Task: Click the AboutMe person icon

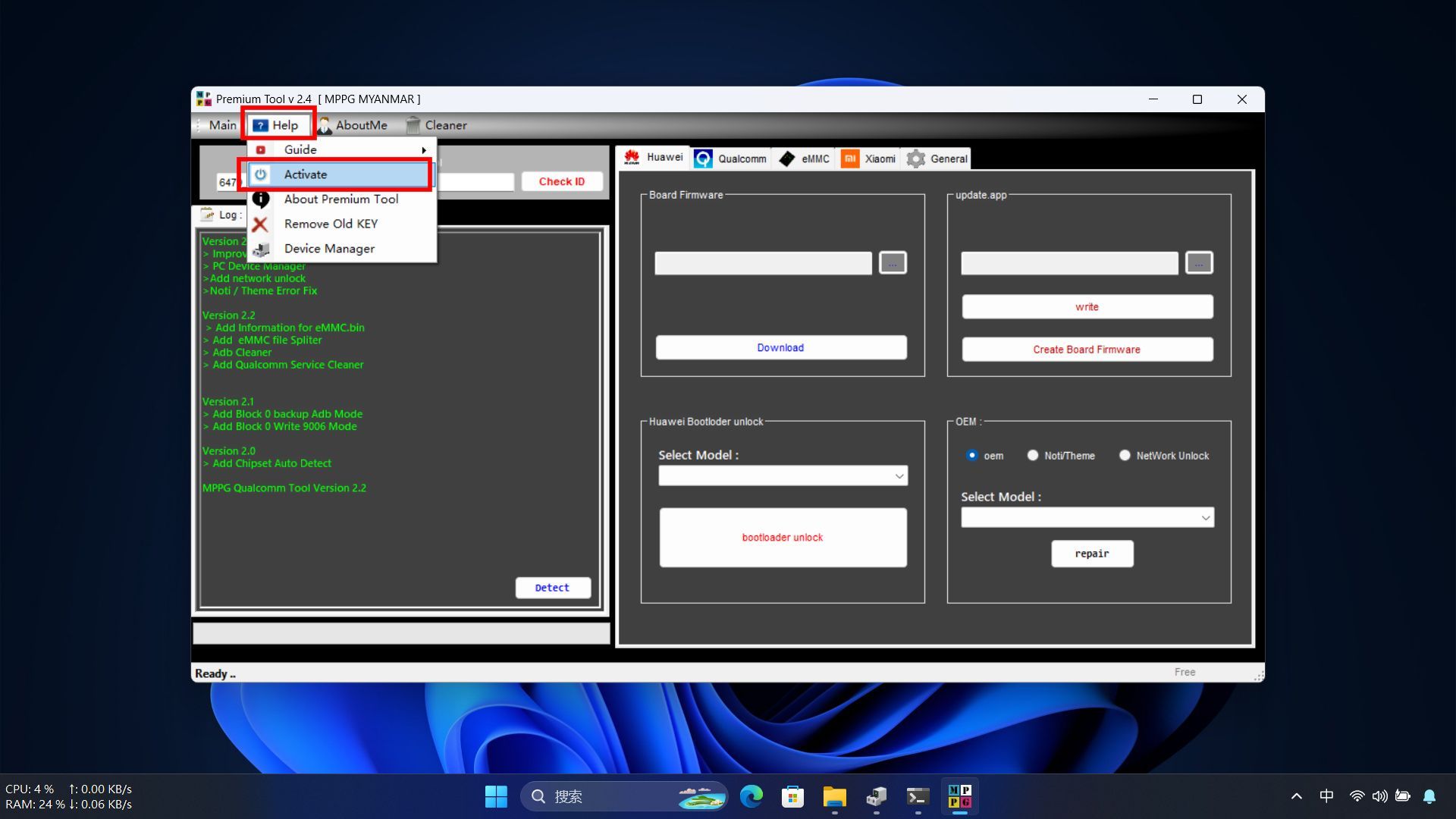Action: pos(325,125)
